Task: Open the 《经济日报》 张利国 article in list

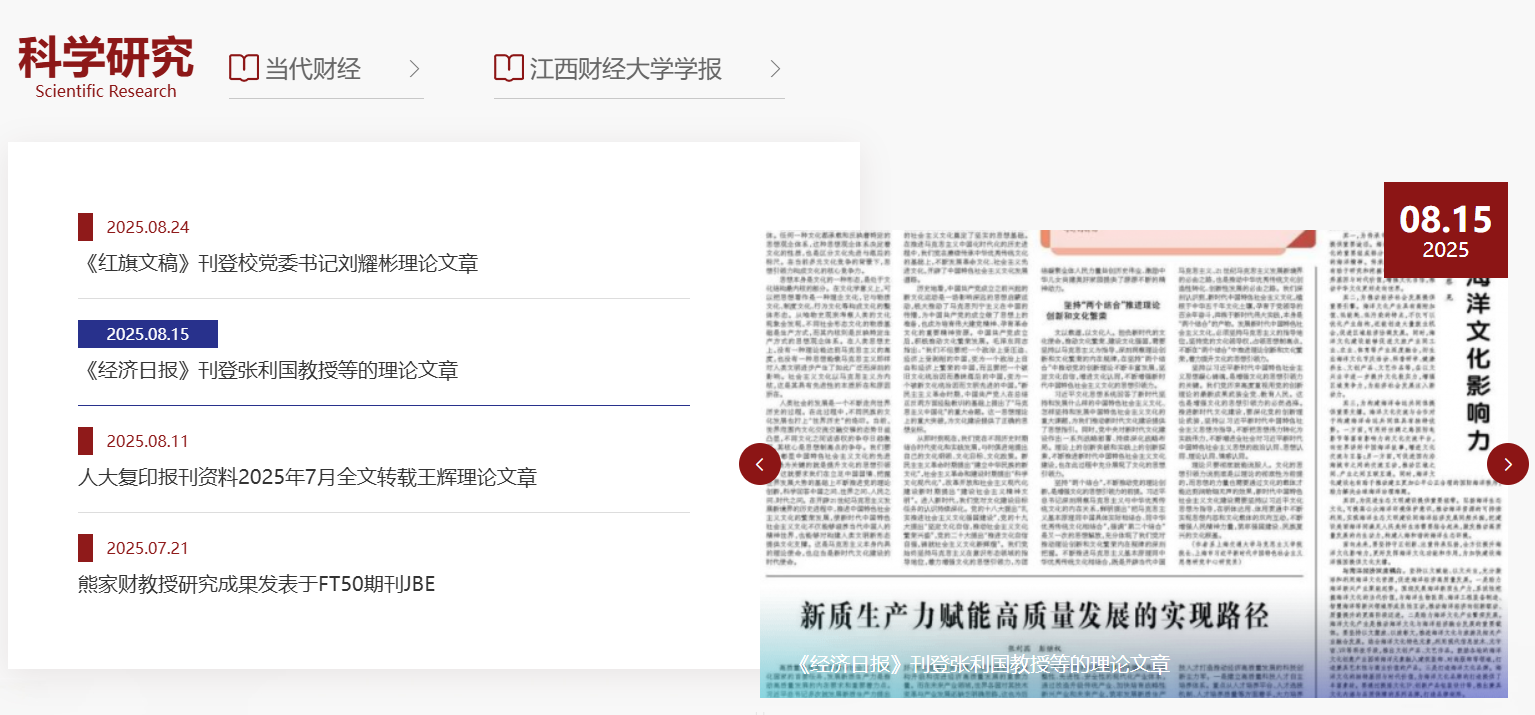Action: pos(268,370)
